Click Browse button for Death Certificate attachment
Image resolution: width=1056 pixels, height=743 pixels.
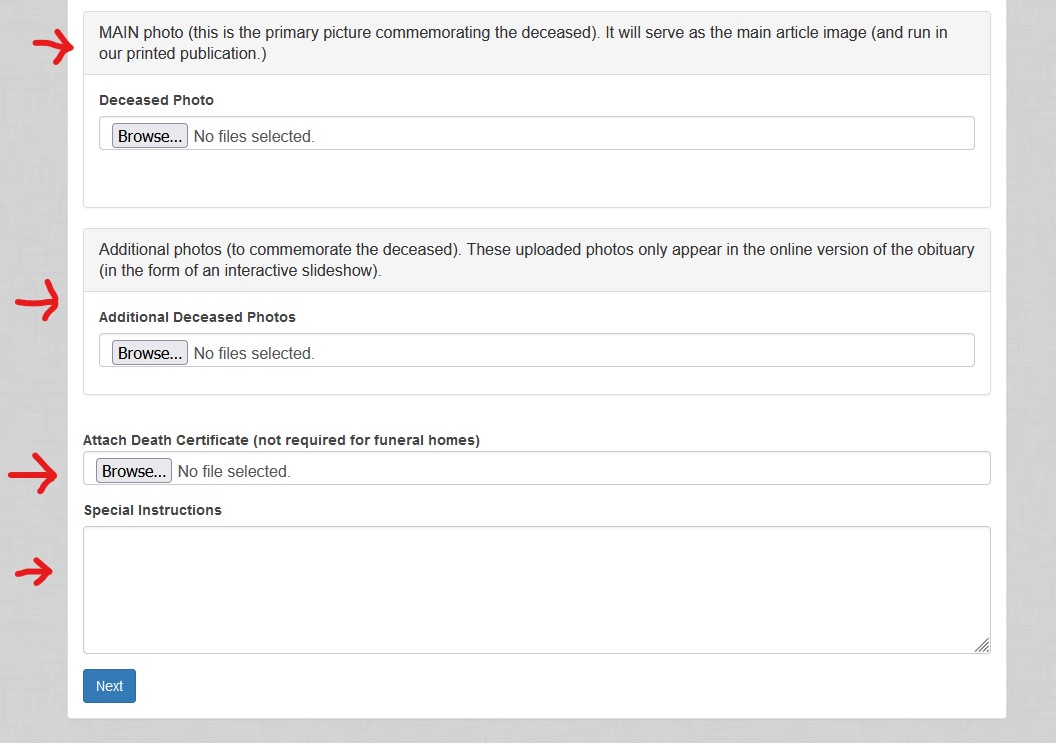pyautogui.click(x=133, y=471)
